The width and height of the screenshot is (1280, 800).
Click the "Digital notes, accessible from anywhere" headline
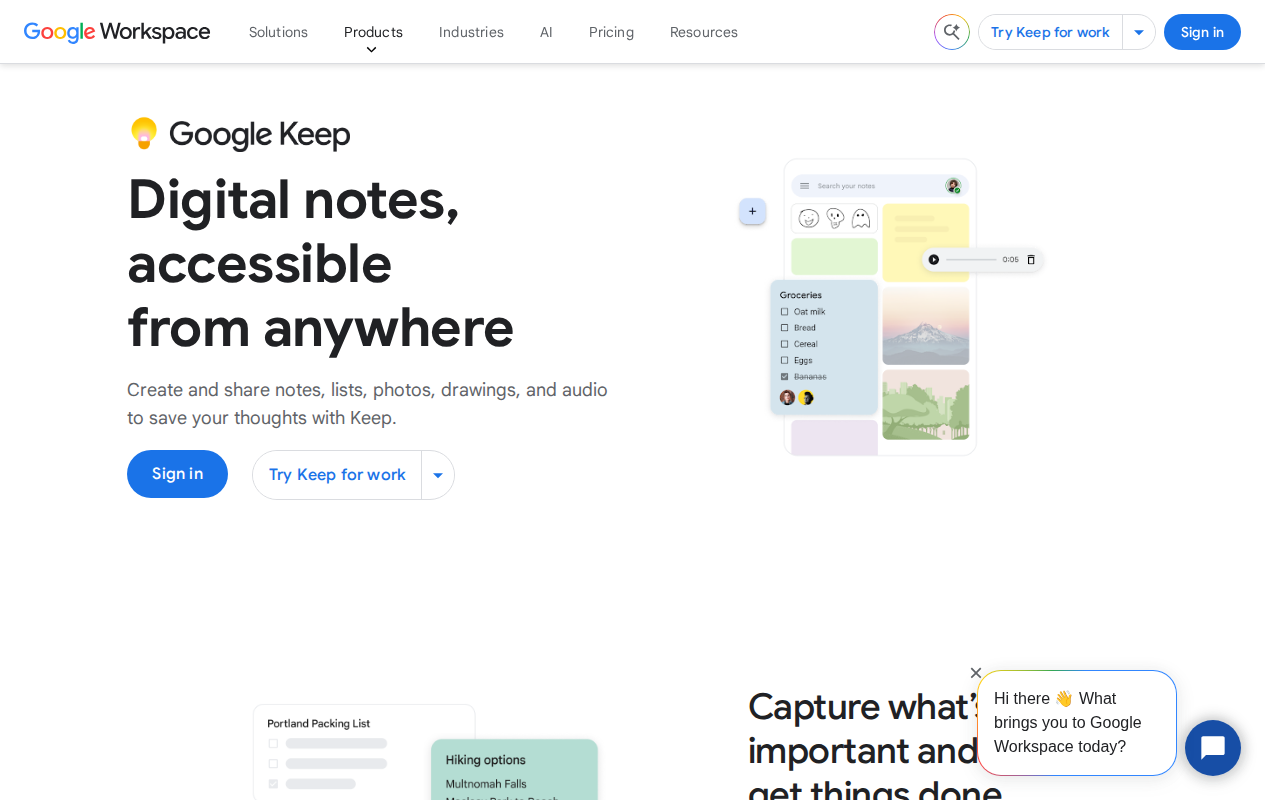(321, 263)
